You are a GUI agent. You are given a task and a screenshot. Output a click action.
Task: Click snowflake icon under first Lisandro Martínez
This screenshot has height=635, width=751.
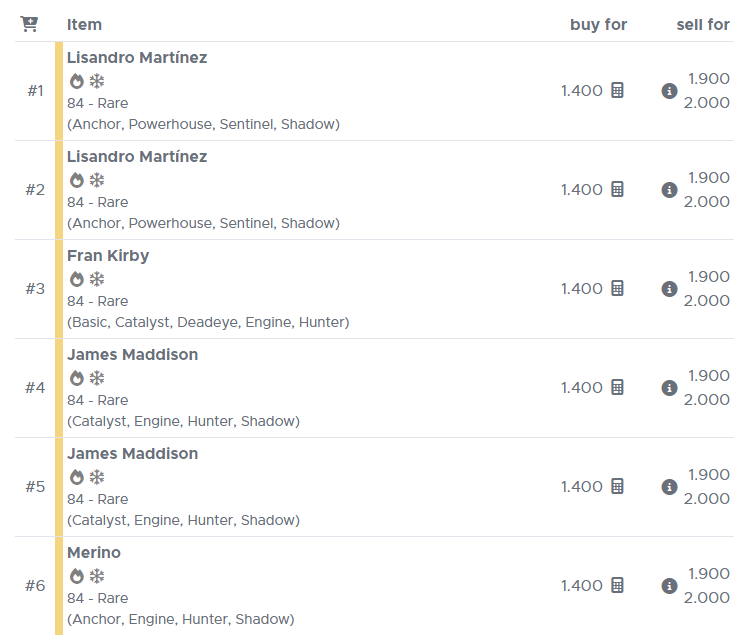[97, 81]
